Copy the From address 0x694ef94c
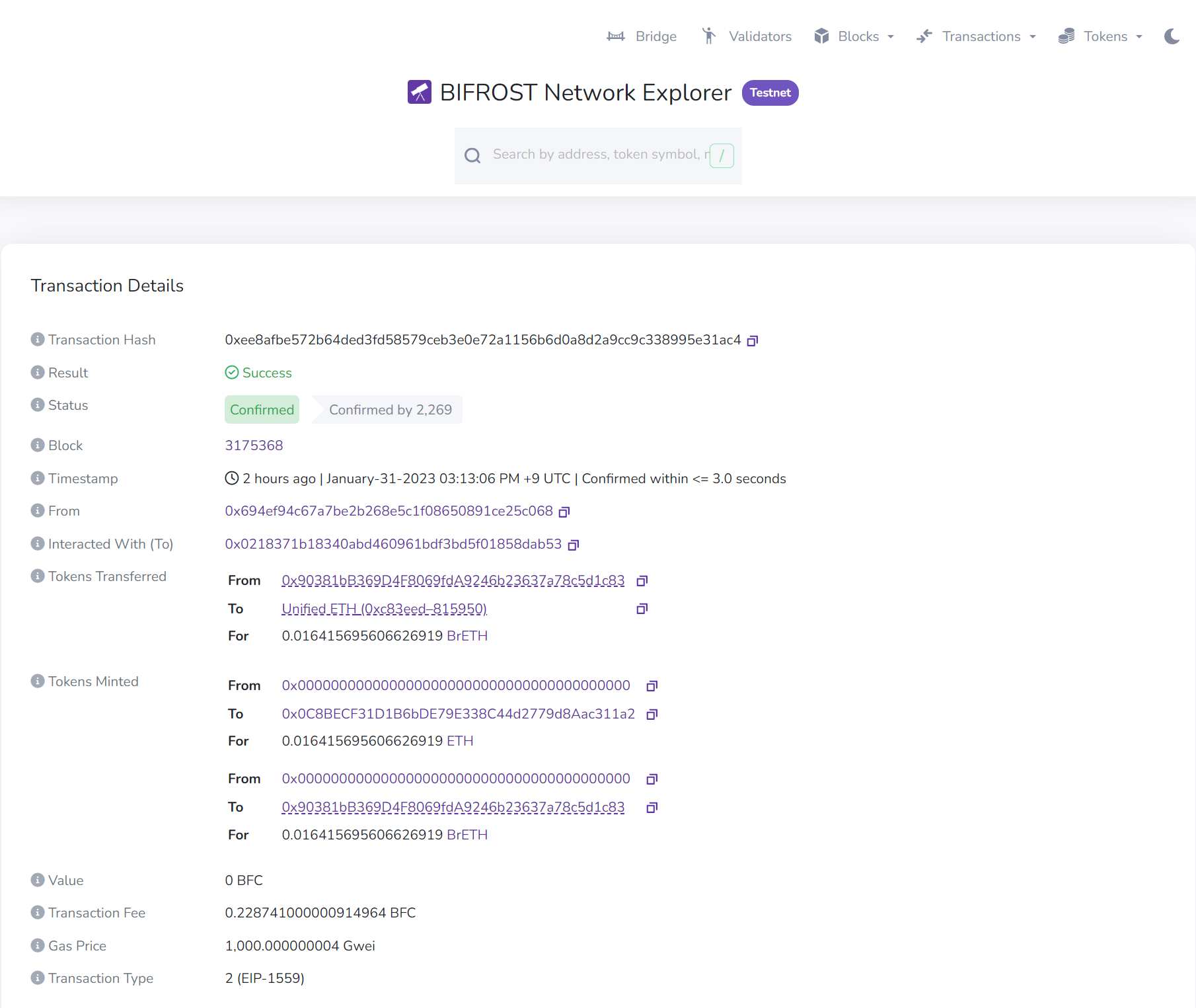The width and height of the screenshot is (1196, 1008). [564, 512]
